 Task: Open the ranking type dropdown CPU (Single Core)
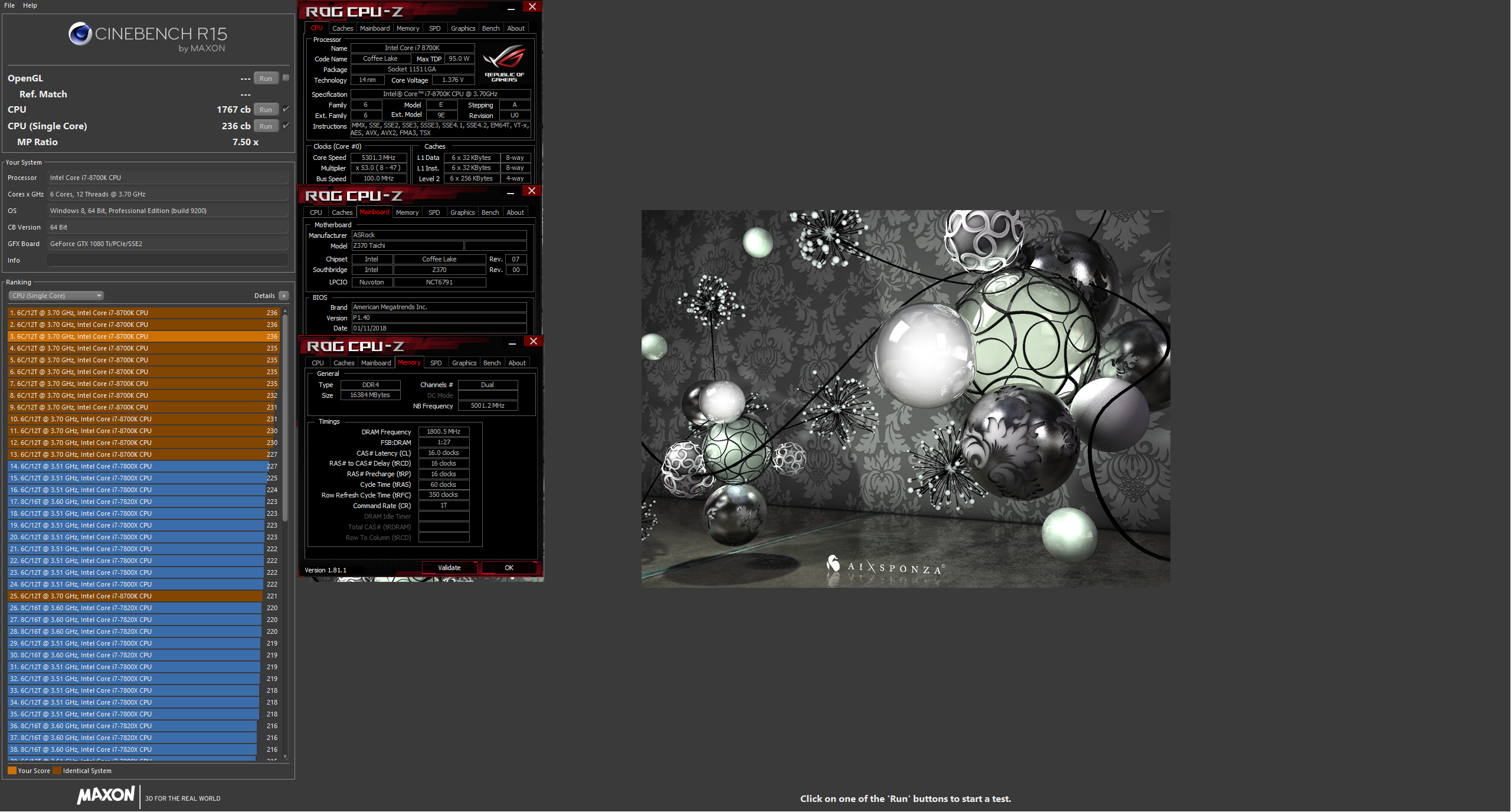pyautogui.click(x=56, y=296)
